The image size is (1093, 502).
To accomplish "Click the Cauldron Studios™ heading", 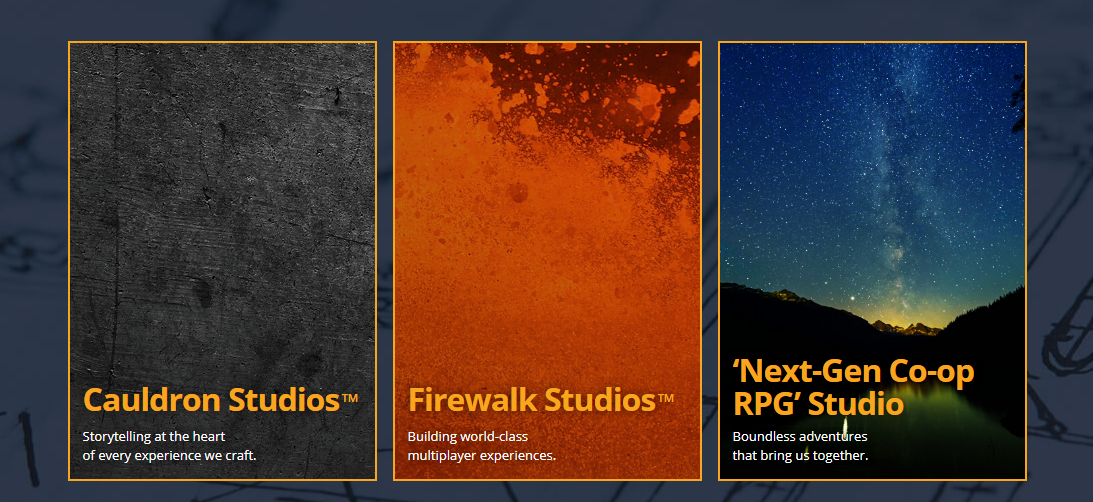I will [x=220, y=400].
